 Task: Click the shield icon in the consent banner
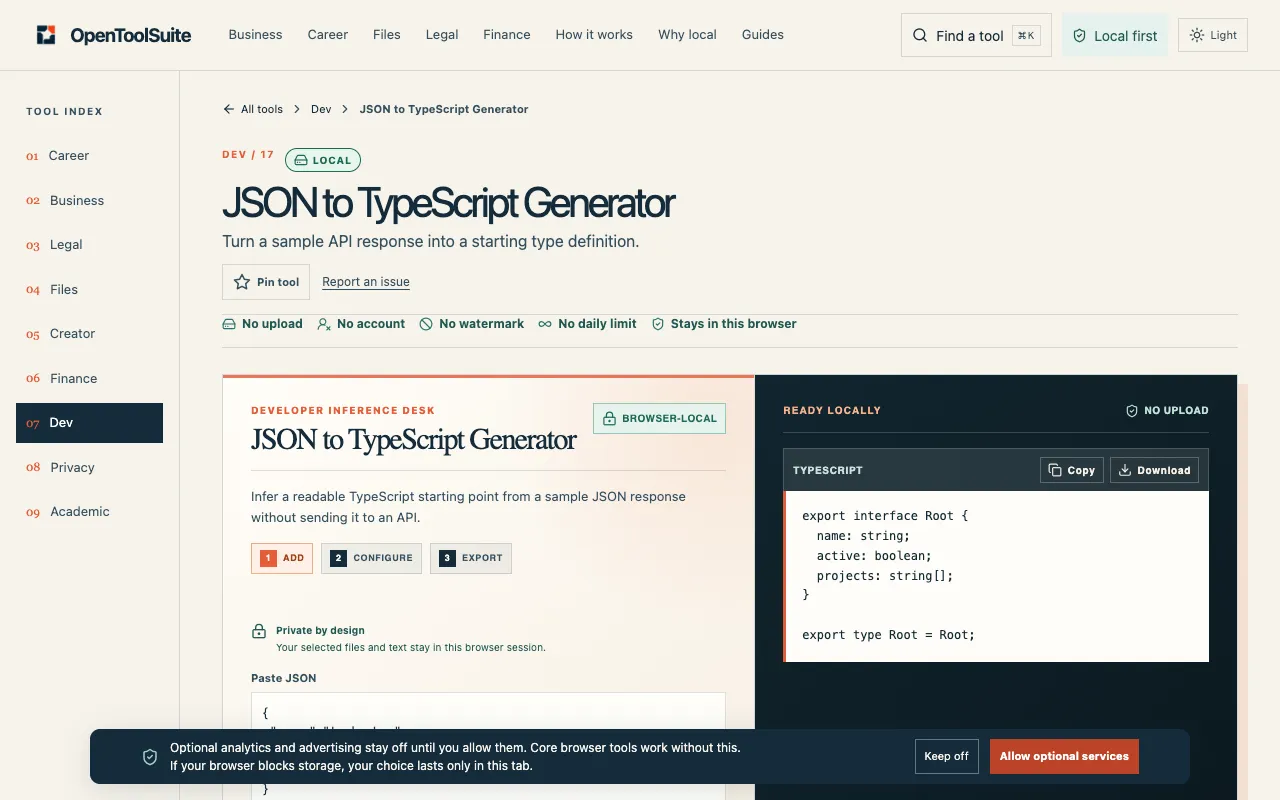tap(150, 757)
